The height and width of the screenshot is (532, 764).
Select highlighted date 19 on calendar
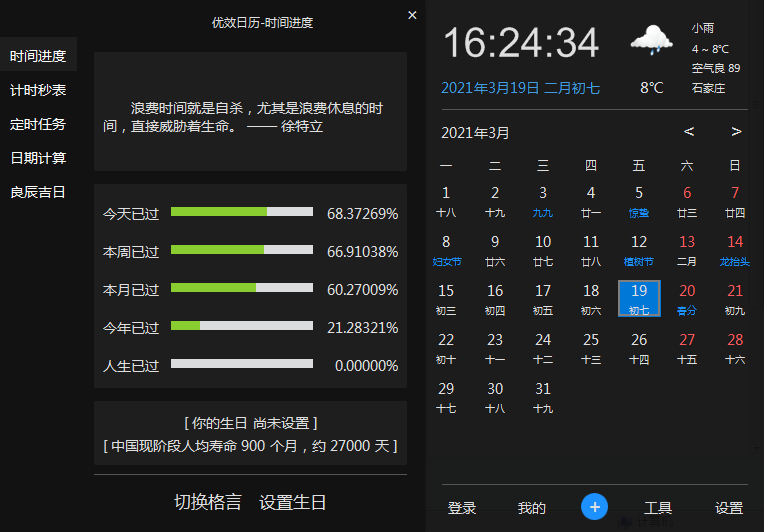(x=639, y=298)
